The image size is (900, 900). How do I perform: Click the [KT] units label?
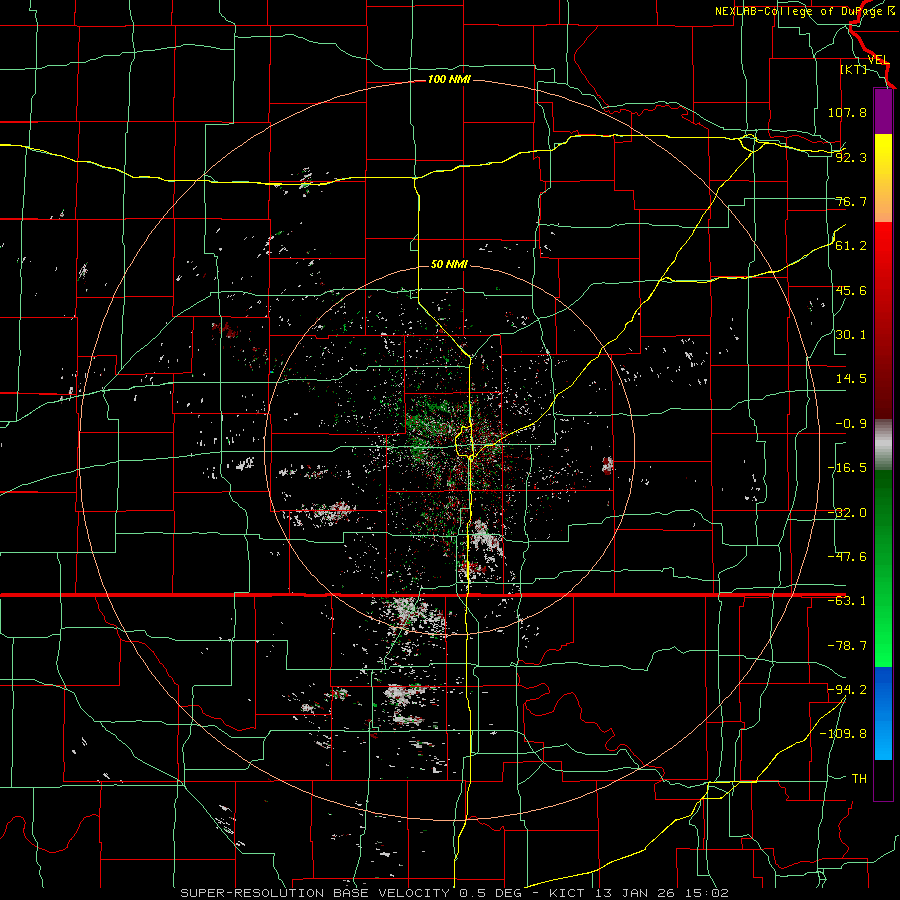point(854,69)
